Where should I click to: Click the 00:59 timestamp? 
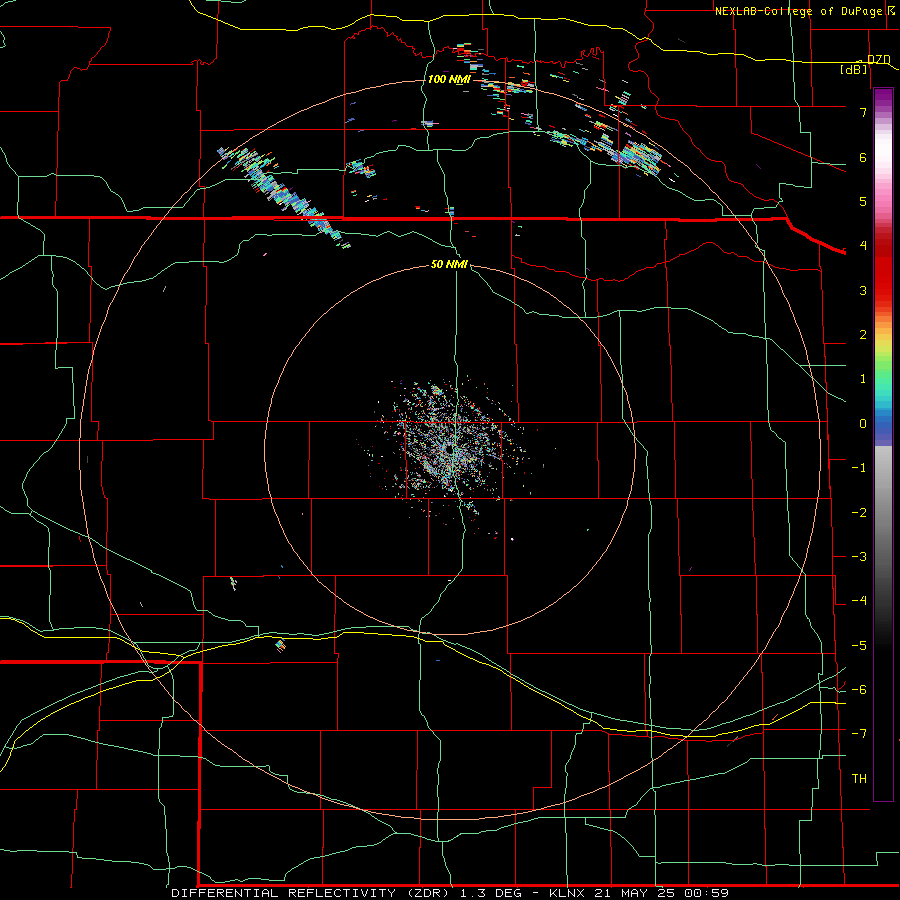coord(705,893)
